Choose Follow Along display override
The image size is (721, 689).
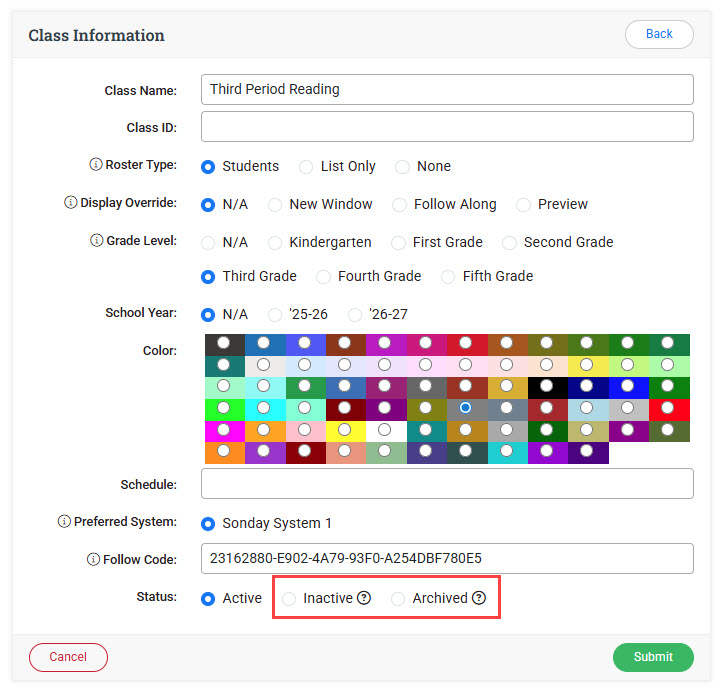pos(400,204)
